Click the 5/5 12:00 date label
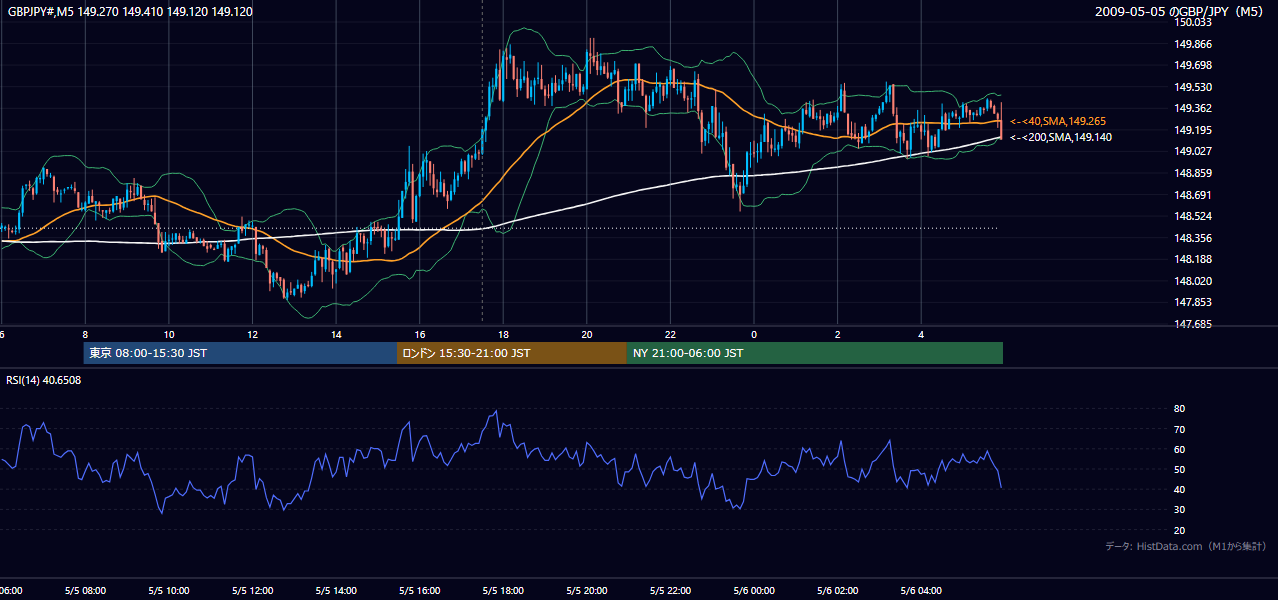 pyautogui.click(x=252, y=591)
